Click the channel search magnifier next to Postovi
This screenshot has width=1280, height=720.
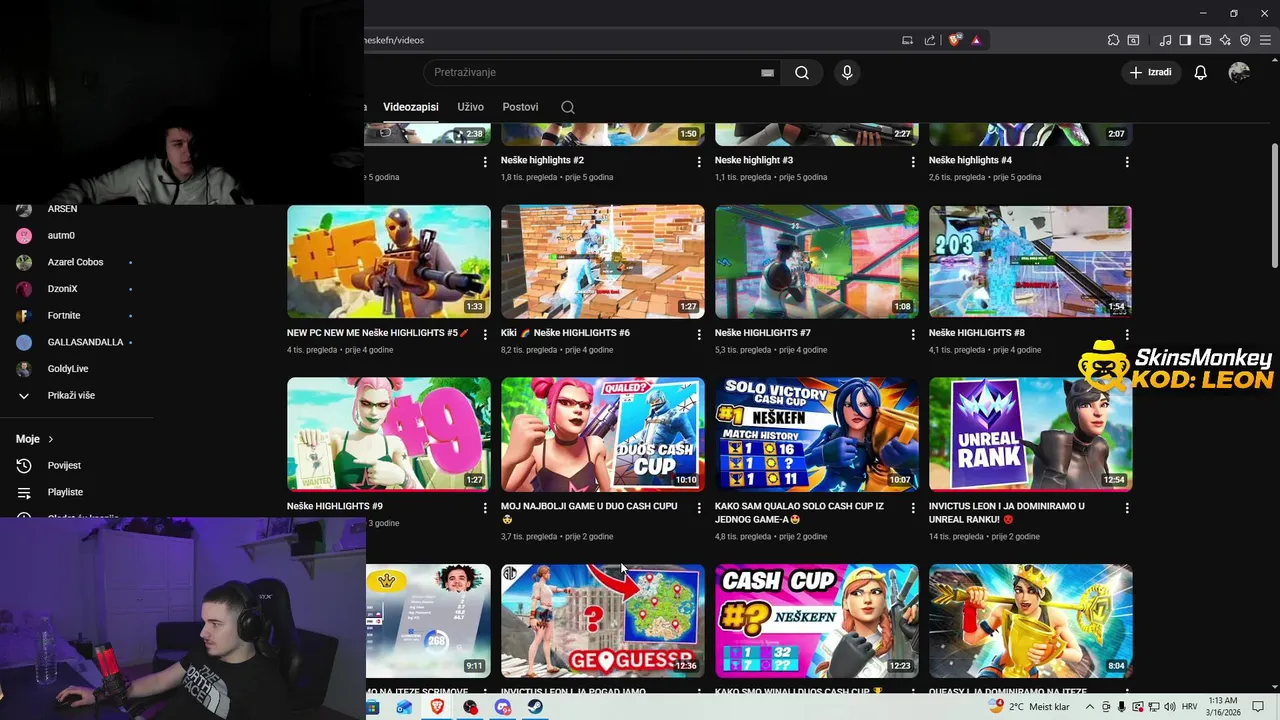pyautogui.click(x=568, y=107)
